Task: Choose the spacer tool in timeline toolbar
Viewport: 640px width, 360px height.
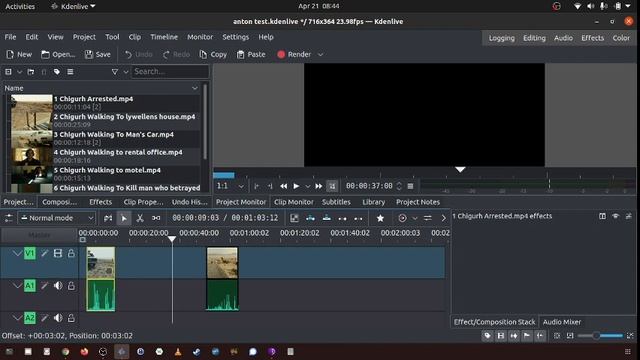Action: click(x=156, y=218)
